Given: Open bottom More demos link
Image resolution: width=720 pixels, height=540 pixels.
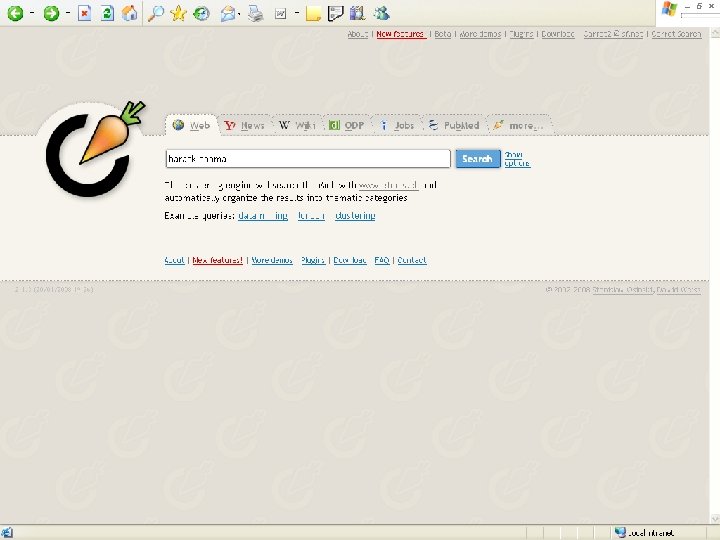Looking at the screenshot, I should click(272, 260).
